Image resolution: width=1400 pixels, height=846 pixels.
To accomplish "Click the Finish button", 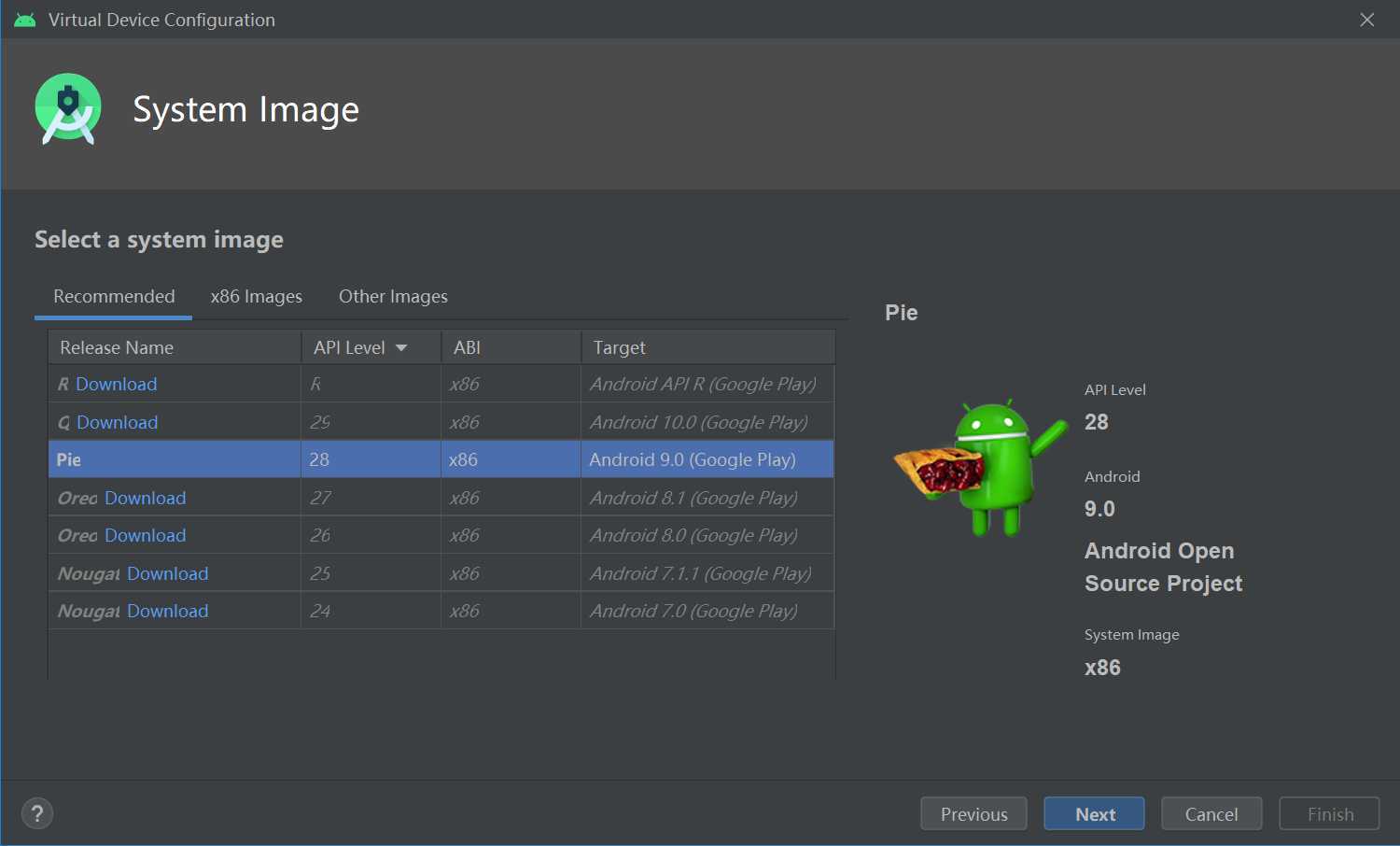I will tap(1330, 813).
